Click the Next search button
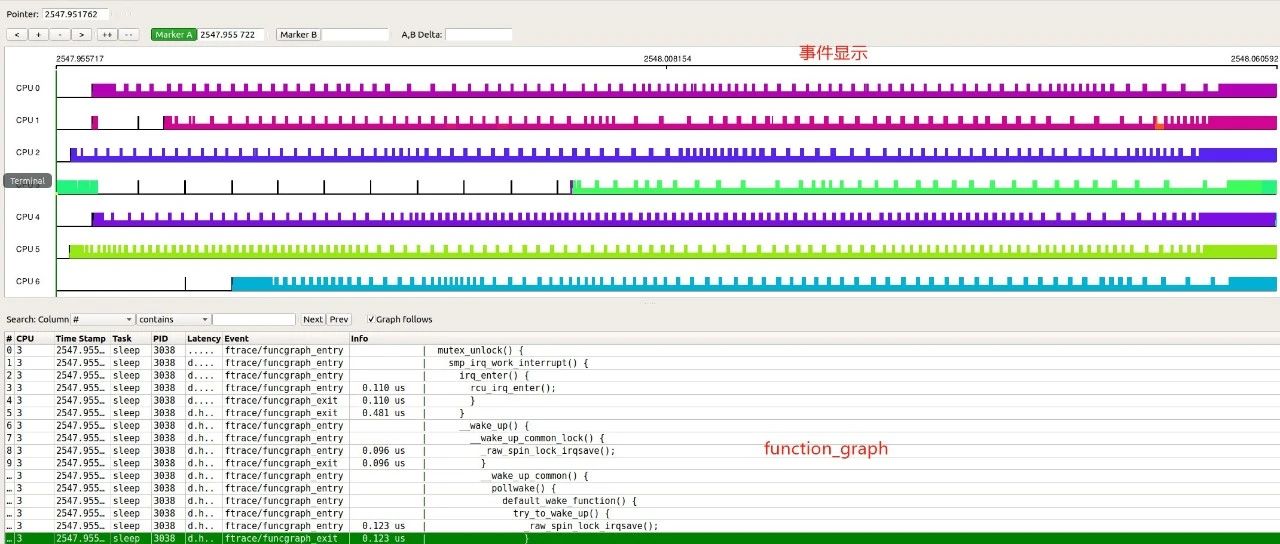This screenshot has height=544, width=1280. click(x=313, y=319)
